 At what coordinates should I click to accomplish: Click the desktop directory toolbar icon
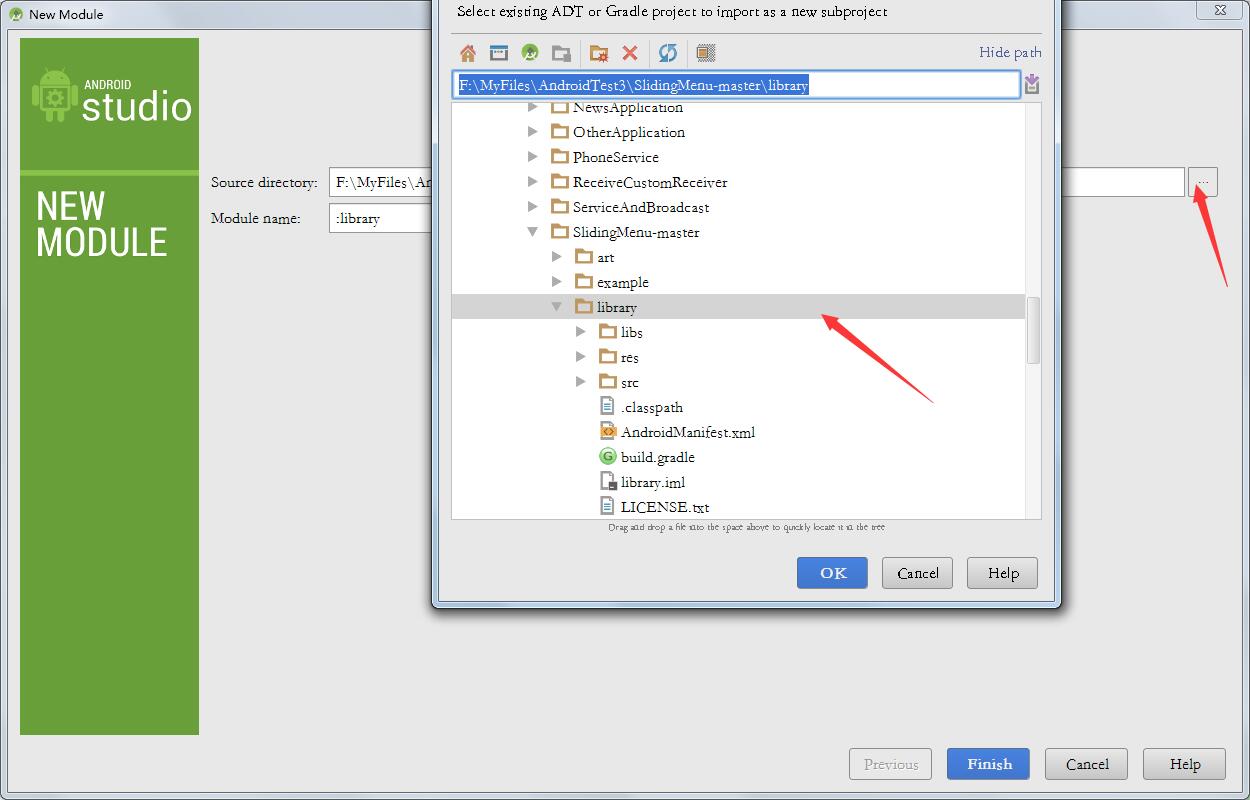pyautogui.click(x=499, y=53)
